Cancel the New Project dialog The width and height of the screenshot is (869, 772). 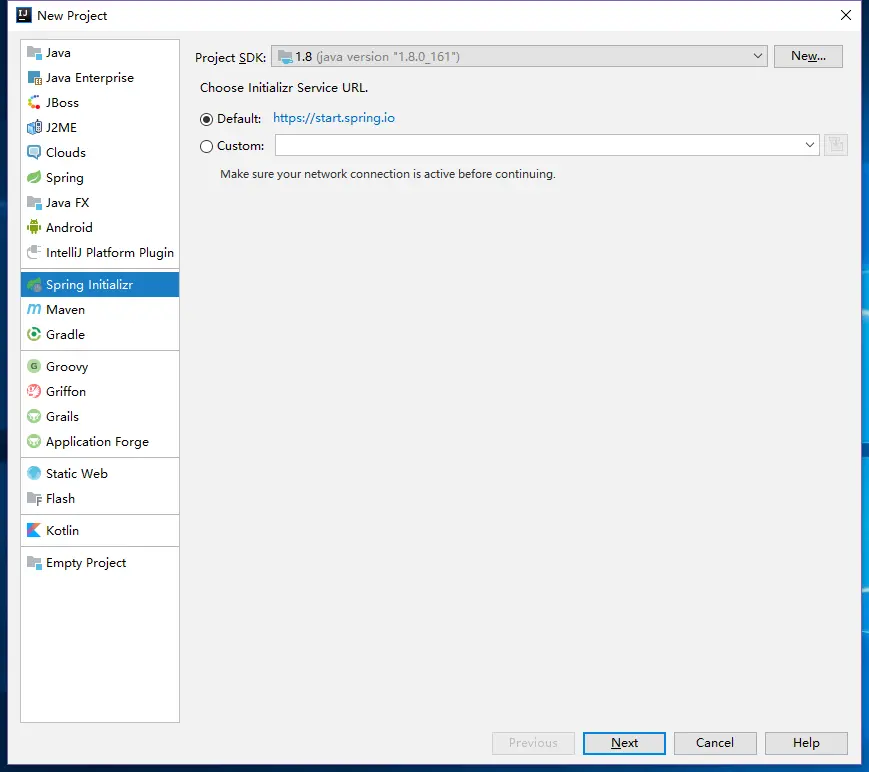coord(715,743)
